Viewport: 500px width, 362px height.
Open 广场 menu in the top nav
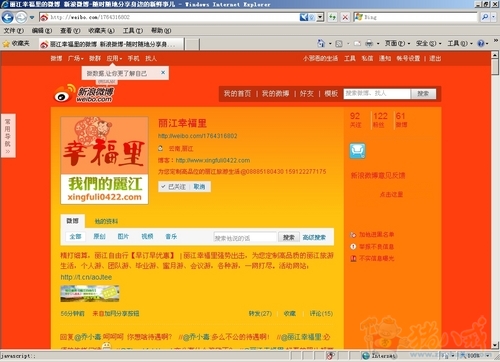click(x=75, y=58)
